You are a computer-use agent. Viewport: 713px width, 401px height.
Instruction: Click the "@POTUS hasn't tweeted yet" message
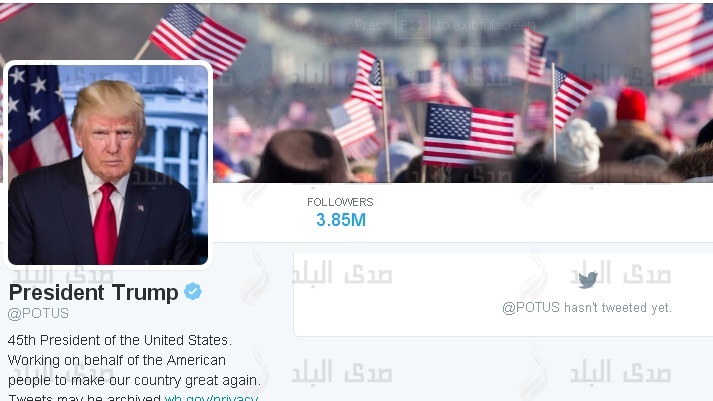click(x=587, y=308)
